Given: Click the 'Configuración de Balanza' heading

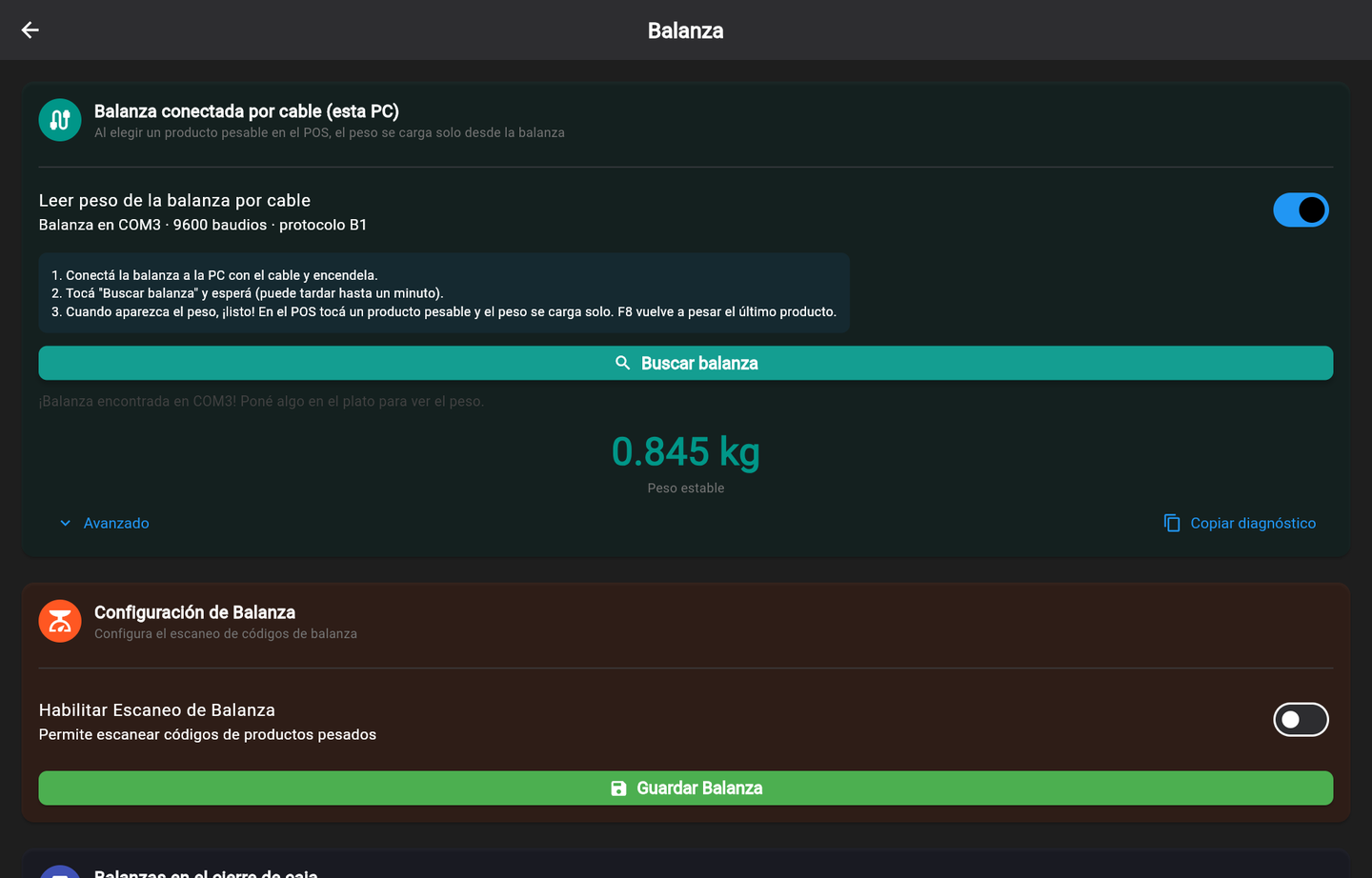Looking at the screenshot, I should tap(194, 612).
